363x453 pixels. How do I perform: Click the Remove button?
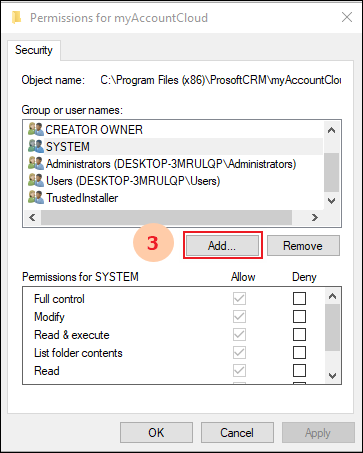(303, 246)
